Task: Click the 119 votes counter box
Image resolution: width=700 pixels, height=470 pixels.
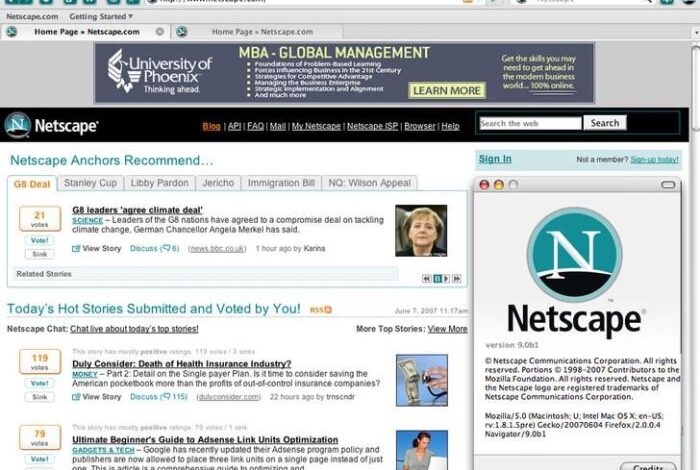Action: [x=40, y=362]
